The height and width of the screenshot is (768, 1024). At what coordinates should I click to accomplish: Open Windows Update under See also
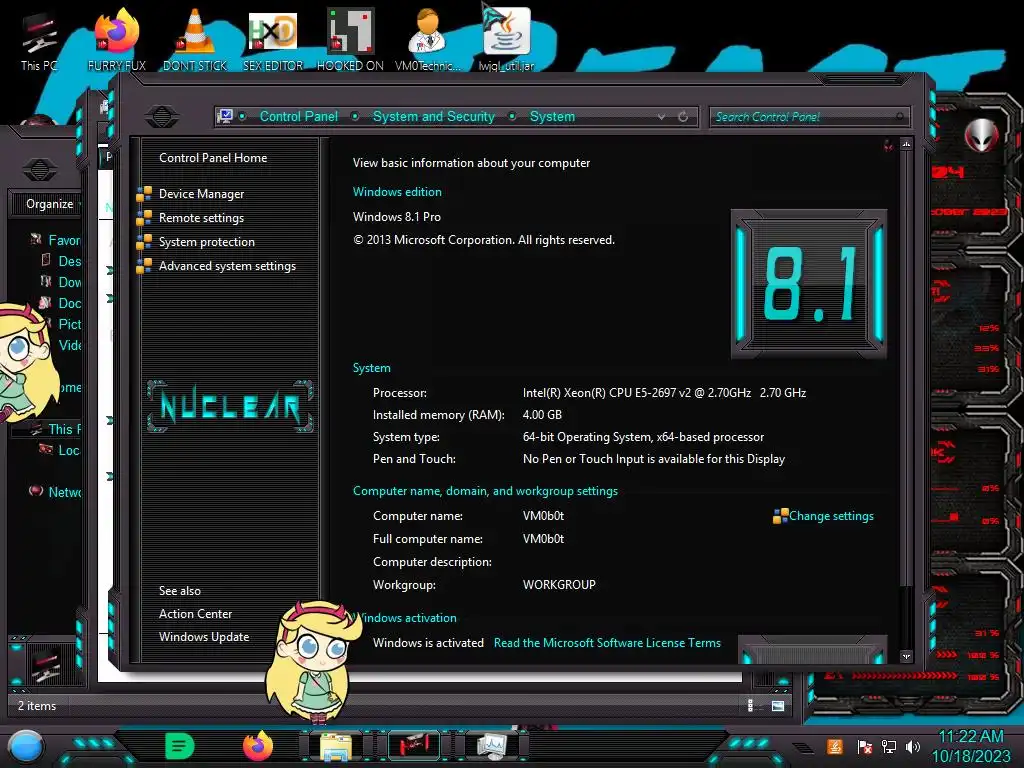(x=204, y=637)
